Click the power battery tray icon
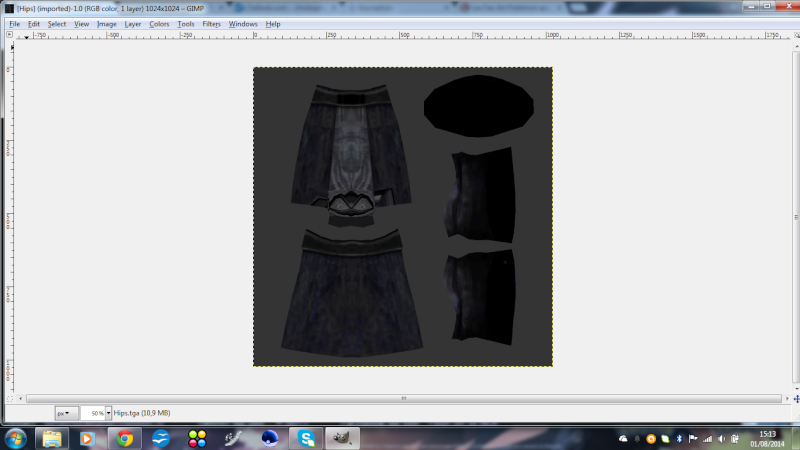This screenshot has width=800, height=450. 735,439
